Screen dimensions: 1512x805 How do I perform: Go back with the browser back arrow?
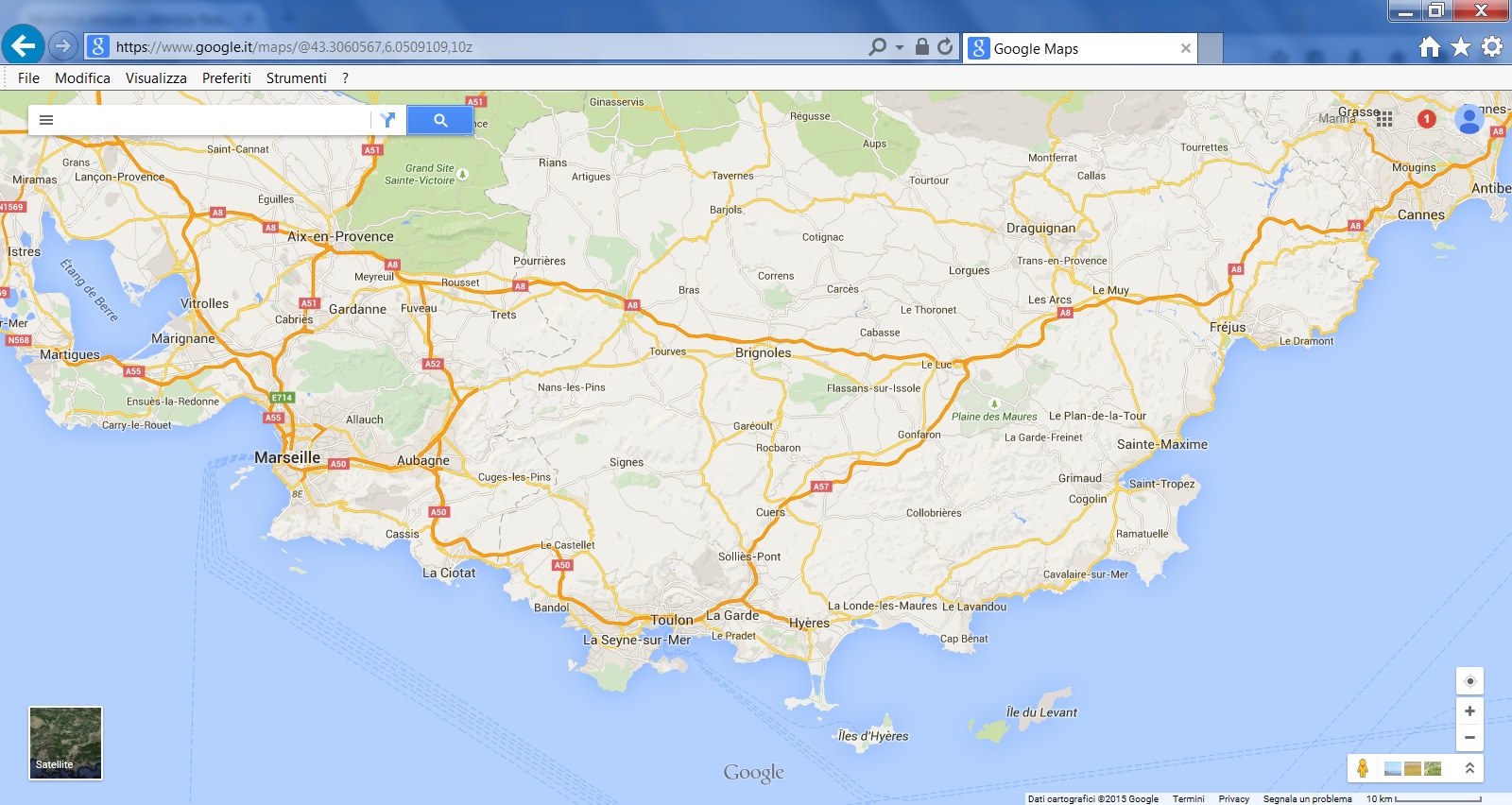click(x=24, y=45)
